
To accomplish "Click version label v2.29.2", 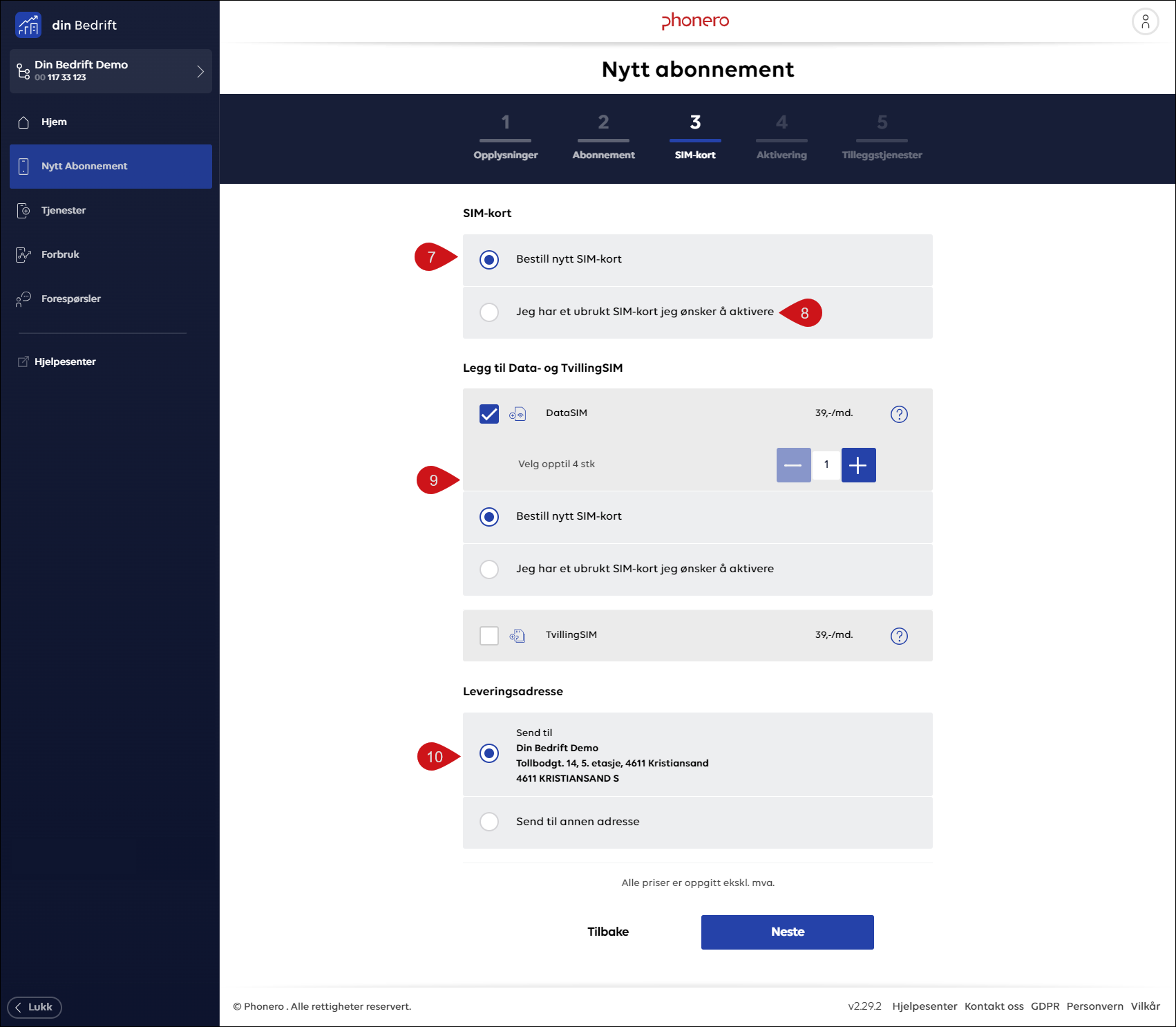I will click(x=865, y=1006).
